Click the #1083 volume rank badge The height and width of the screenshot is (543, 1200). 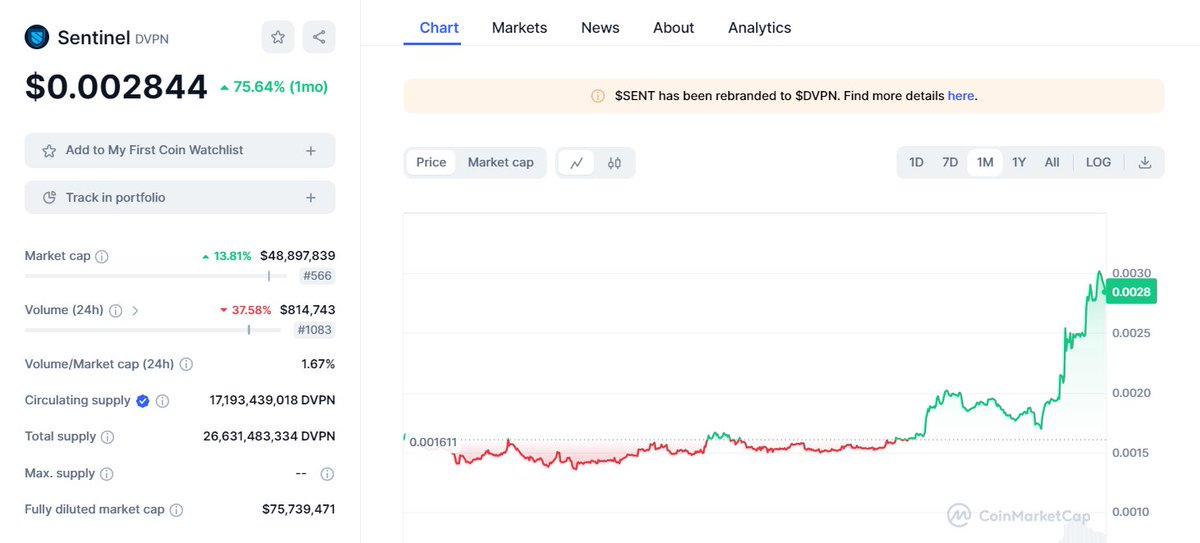[x=314, y=330]
